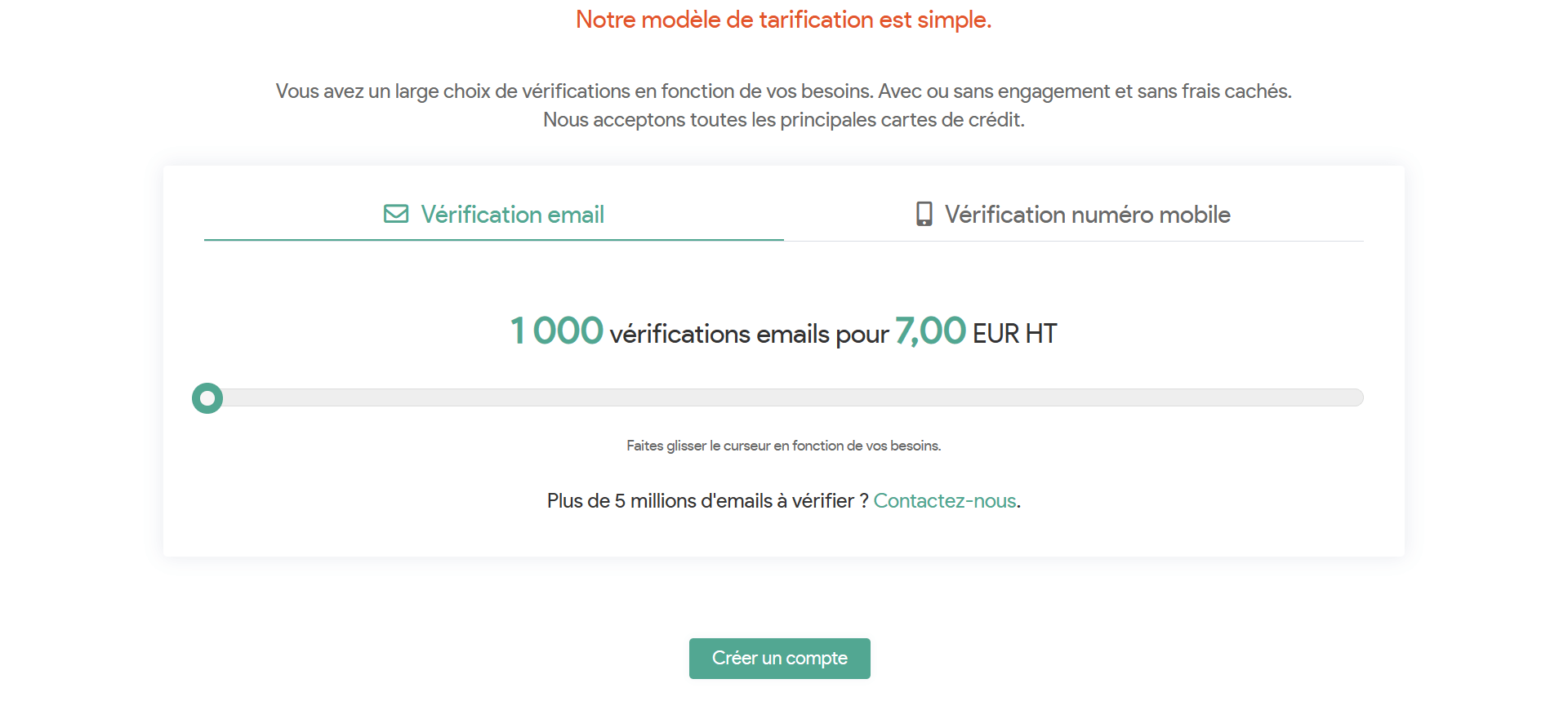Click the EUR HT currency label

pos(1014,334)
